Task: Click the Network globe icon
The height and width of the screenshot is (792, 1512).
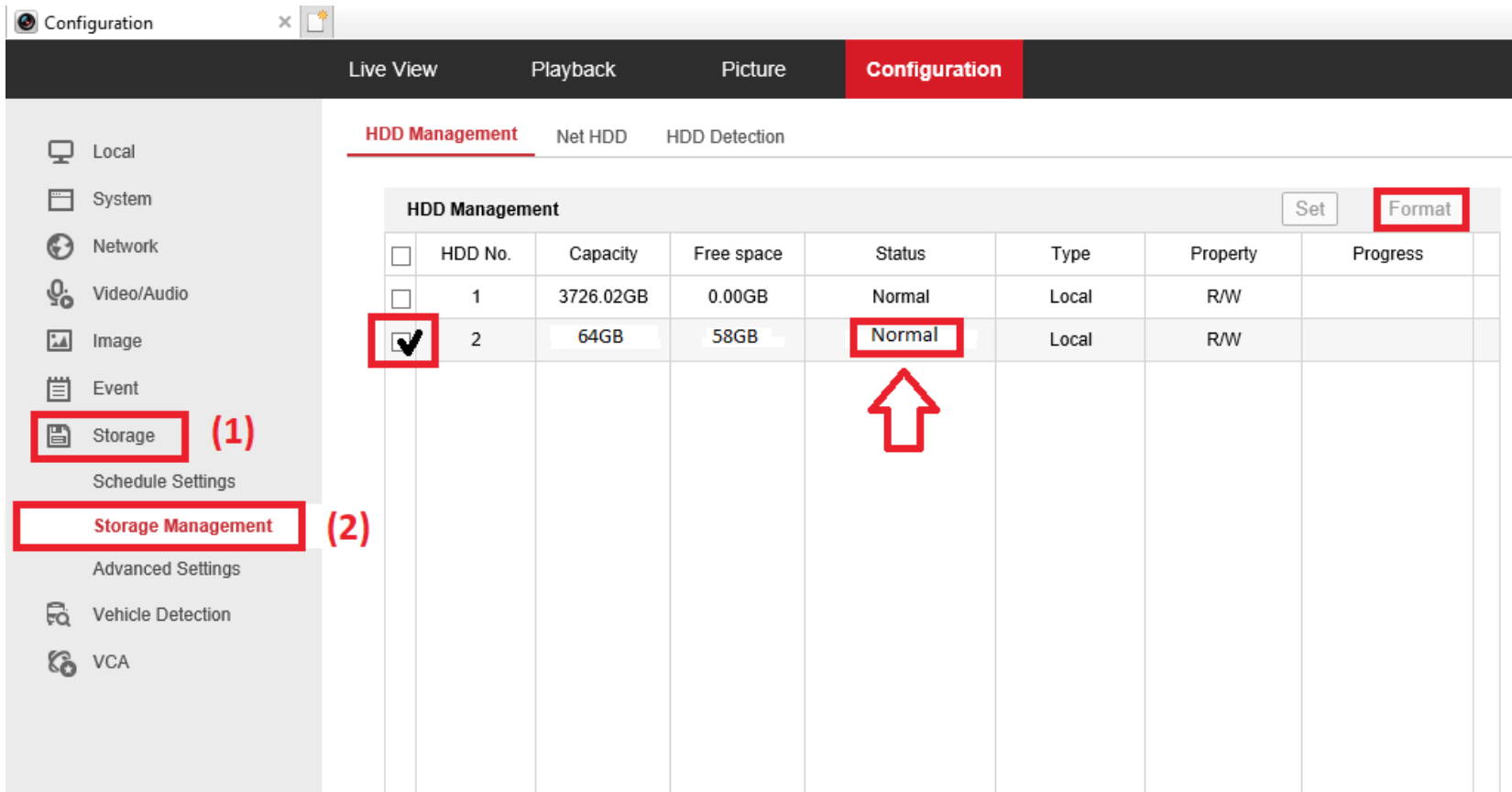Action: [60, 247]
